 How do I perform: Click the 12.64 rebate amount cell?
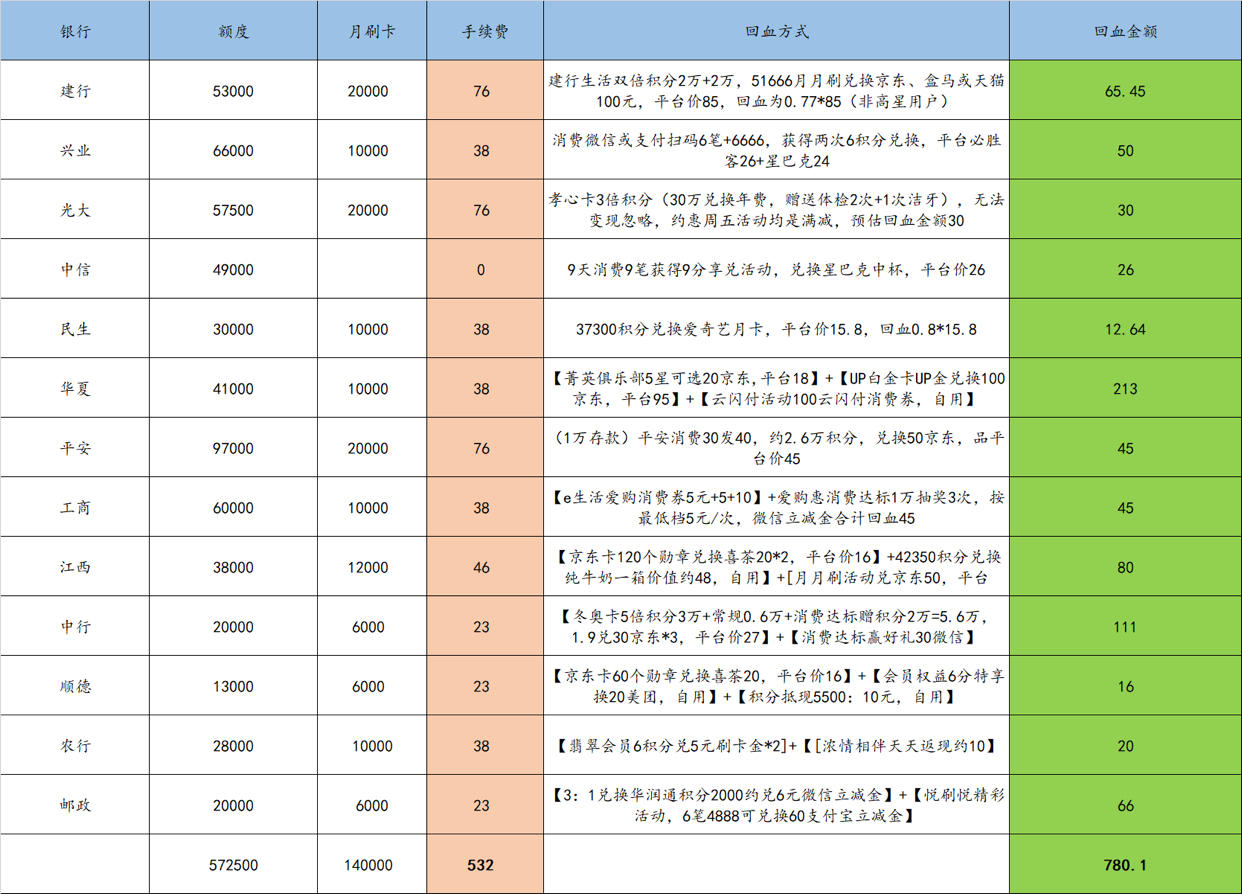coord(1125,329)
